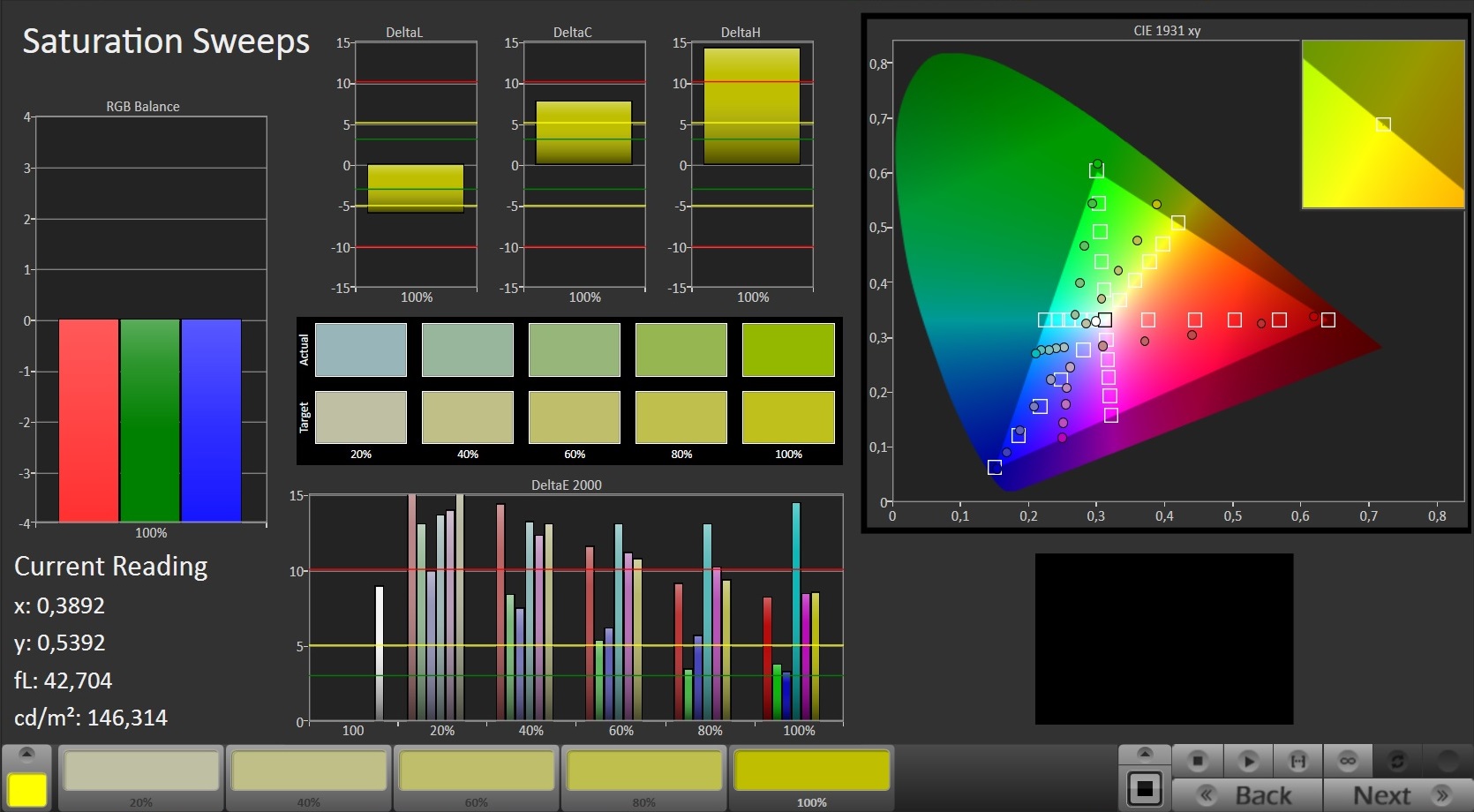Click the Actual 100% green-yellow patch

788,350
